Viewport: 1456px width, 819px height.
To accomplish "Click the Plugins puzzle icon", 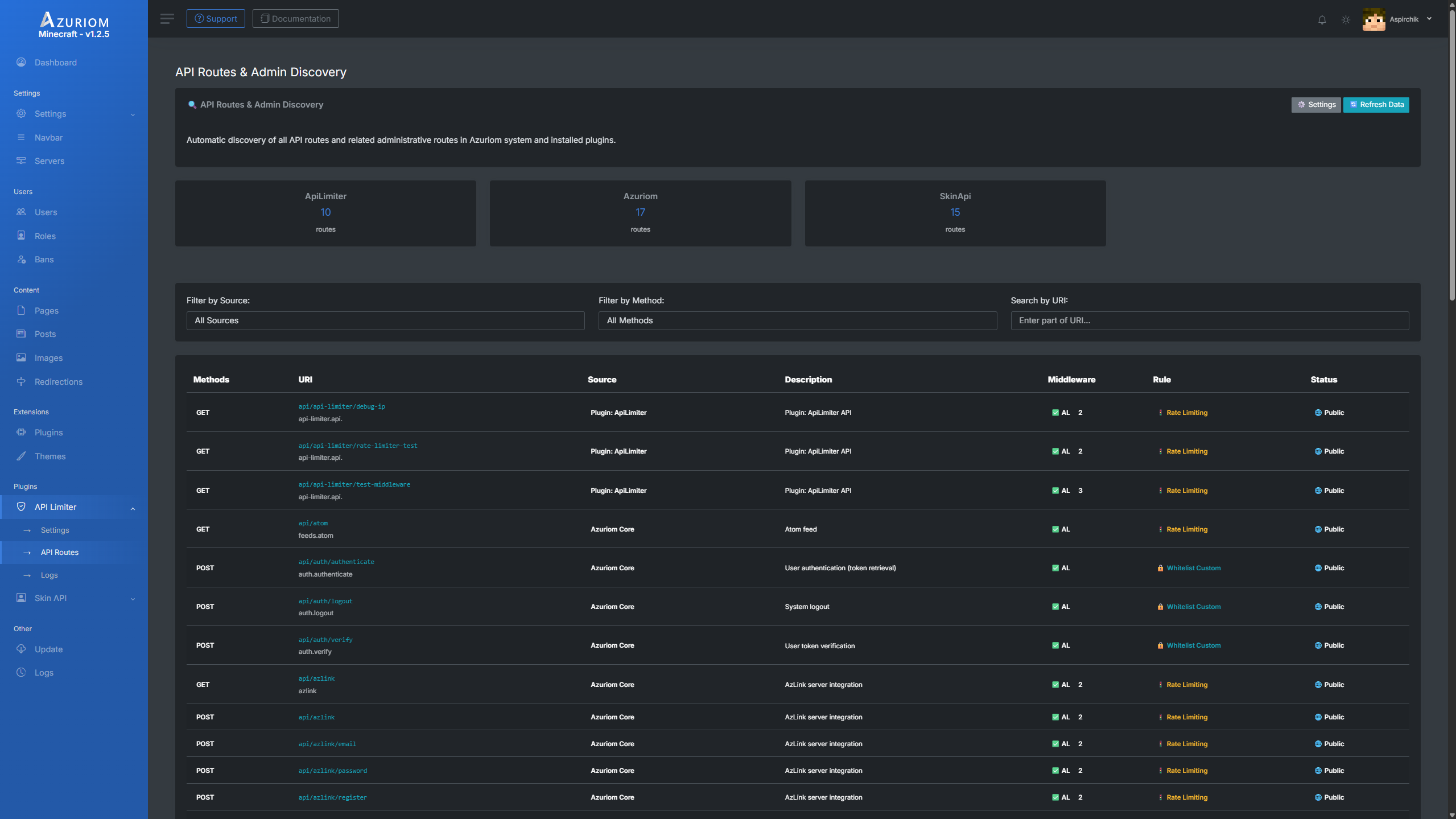I will [21, 432].
